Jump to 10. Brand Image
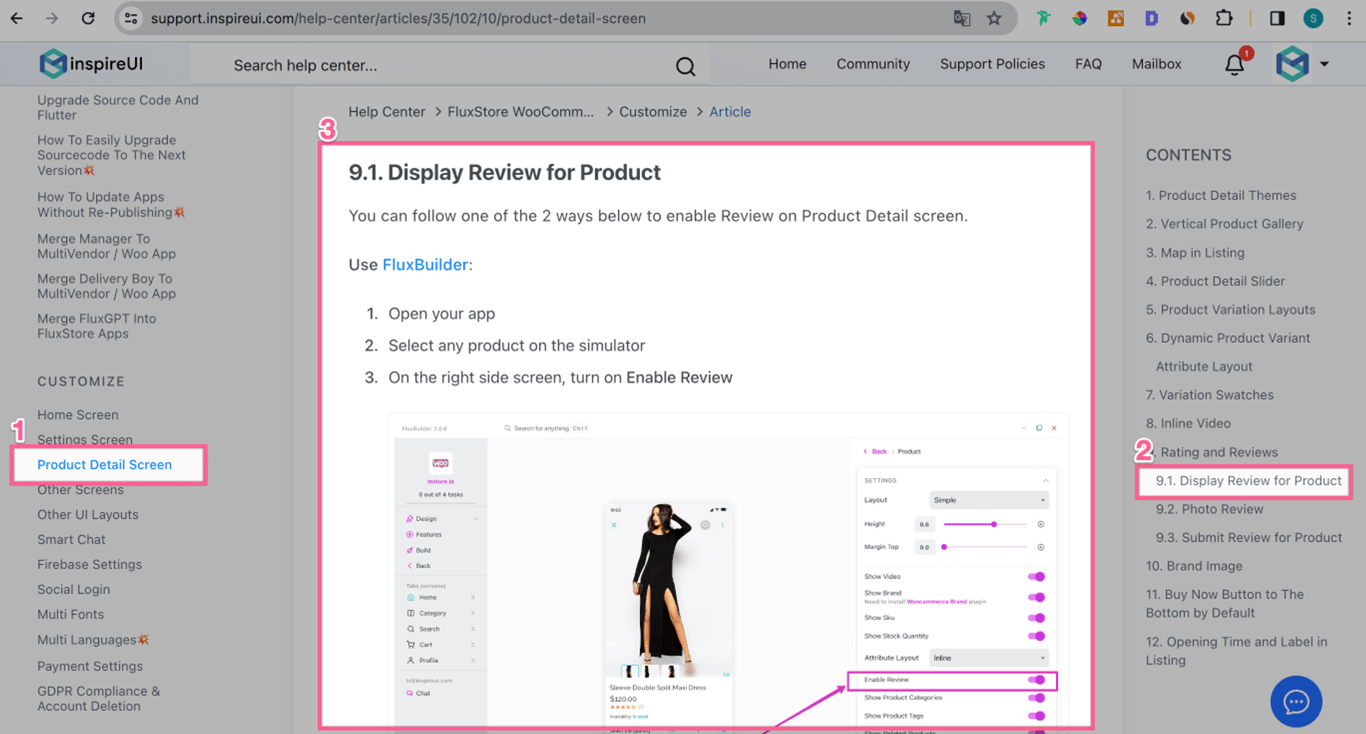 [1194, 566]
